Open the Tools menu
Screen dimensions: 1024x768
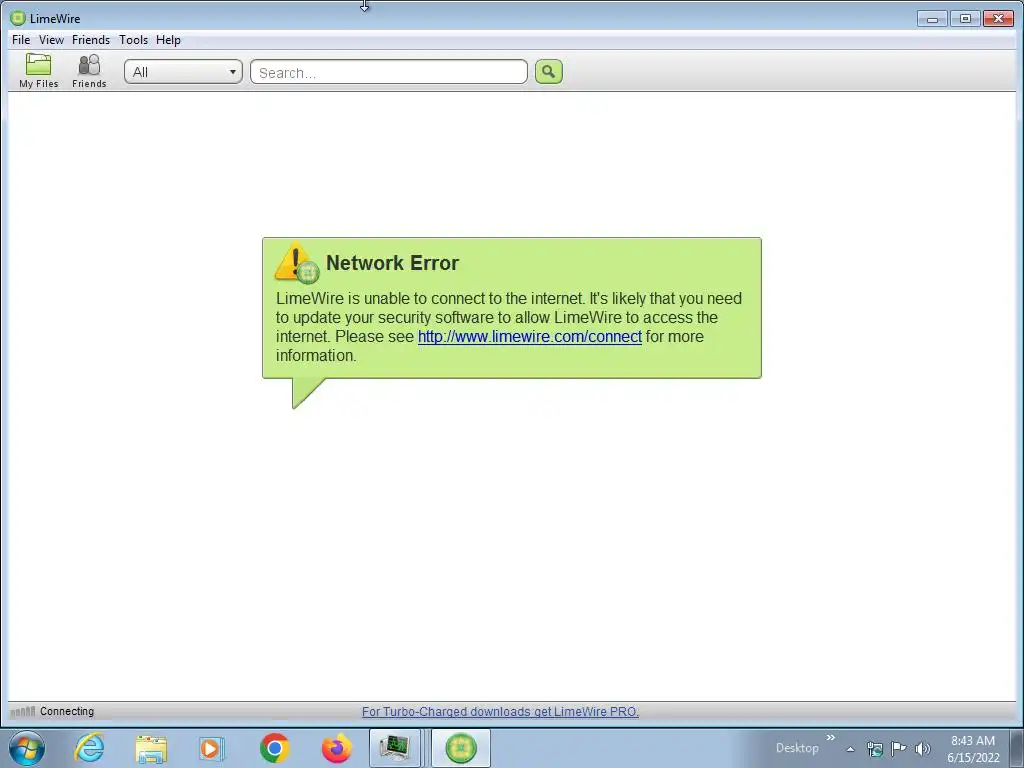[x=133, y=40]
